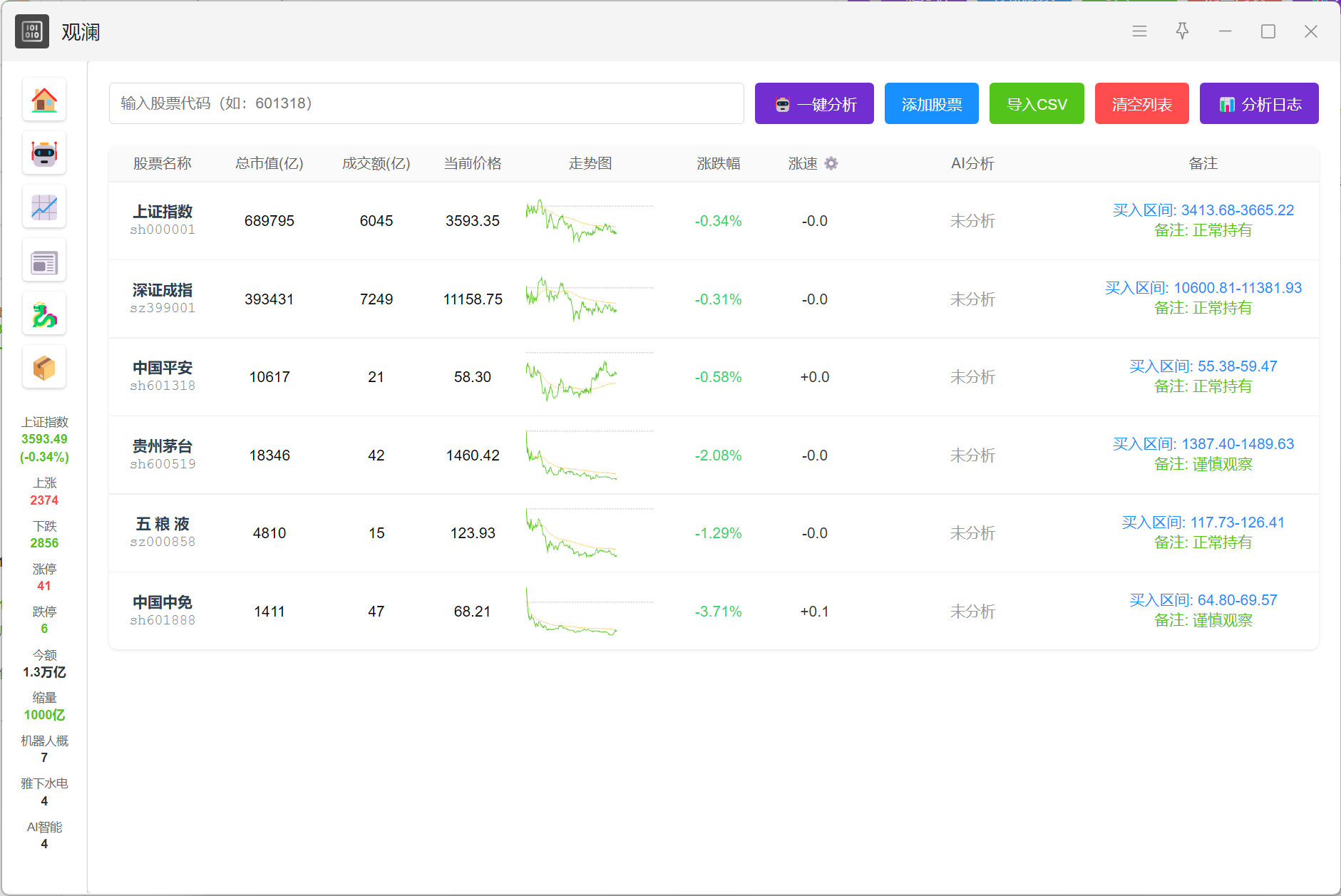Screen dimensions: 1341x896
Task: Open the 五粮液 trend chart thumbnail
Action: (590, 533)
